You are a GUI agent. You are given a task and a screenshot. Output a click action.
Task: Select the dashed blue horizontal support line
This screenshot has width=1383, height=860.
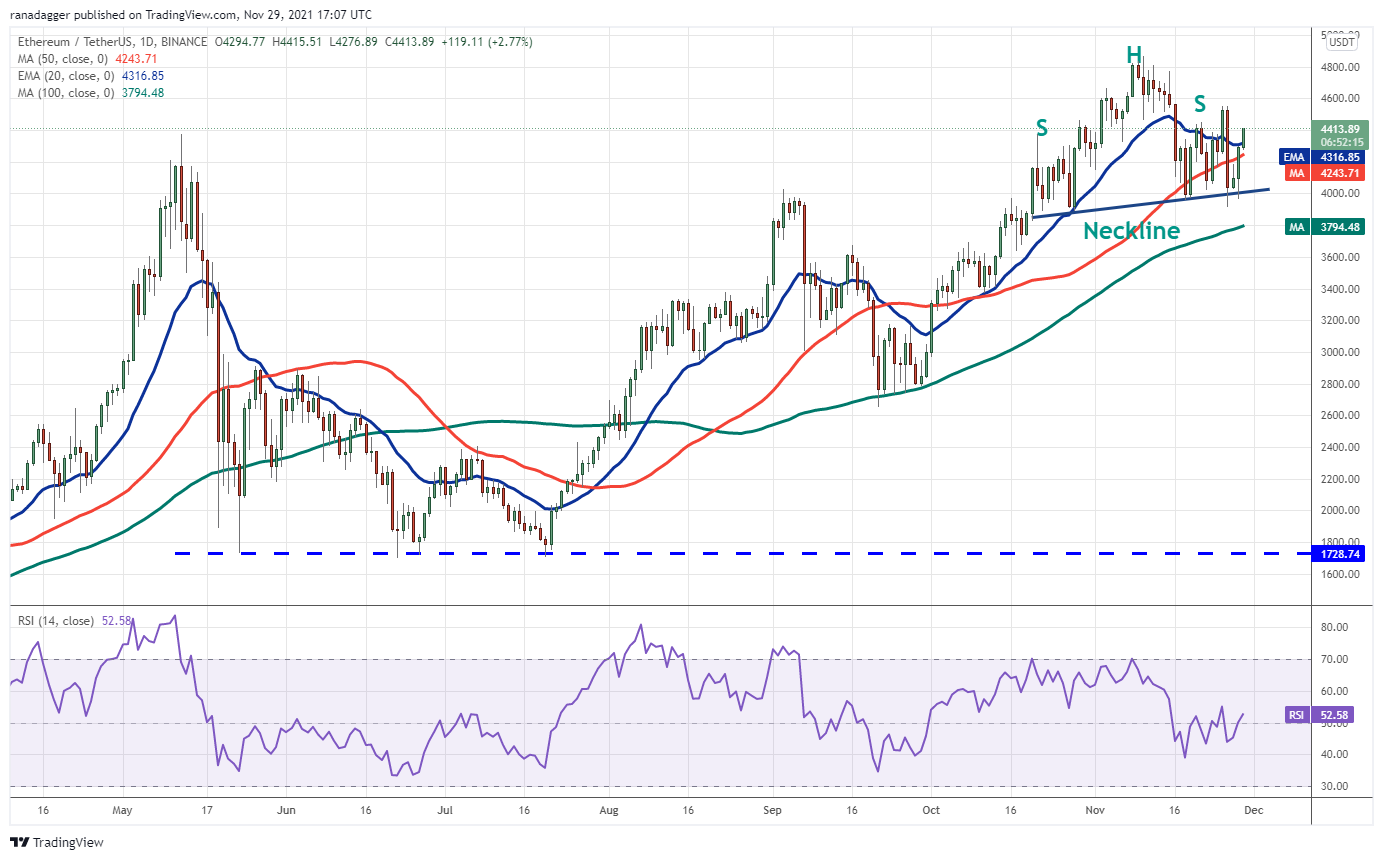click(700, 553)
